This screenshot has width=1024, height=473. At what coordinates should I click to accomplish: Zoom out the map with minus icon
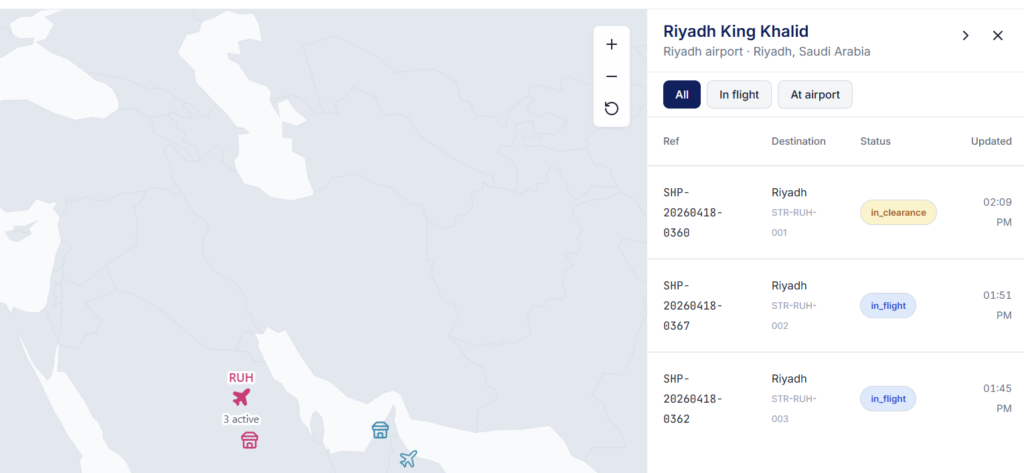coord(611,76)
